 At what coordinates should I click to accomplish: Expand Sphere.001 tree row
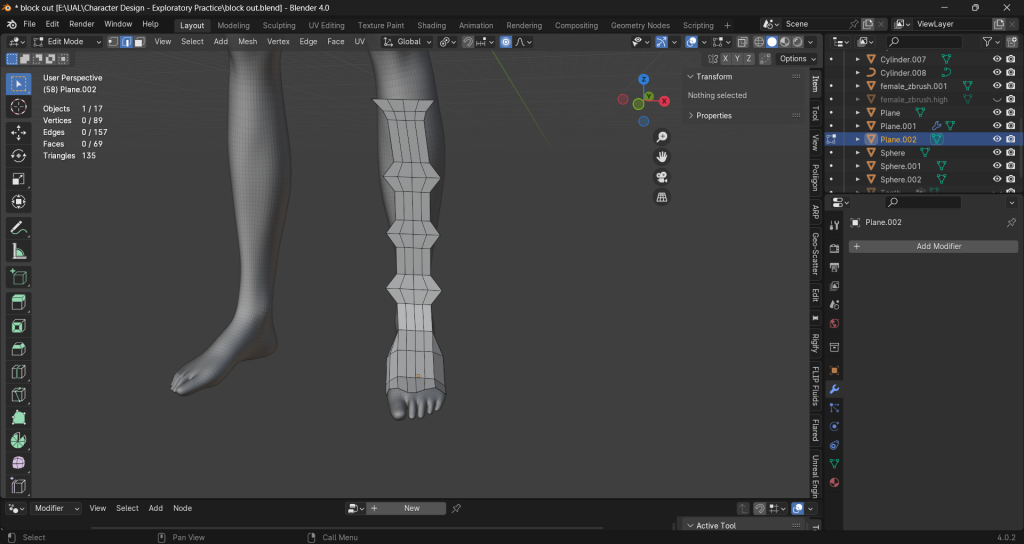[857, 166]
